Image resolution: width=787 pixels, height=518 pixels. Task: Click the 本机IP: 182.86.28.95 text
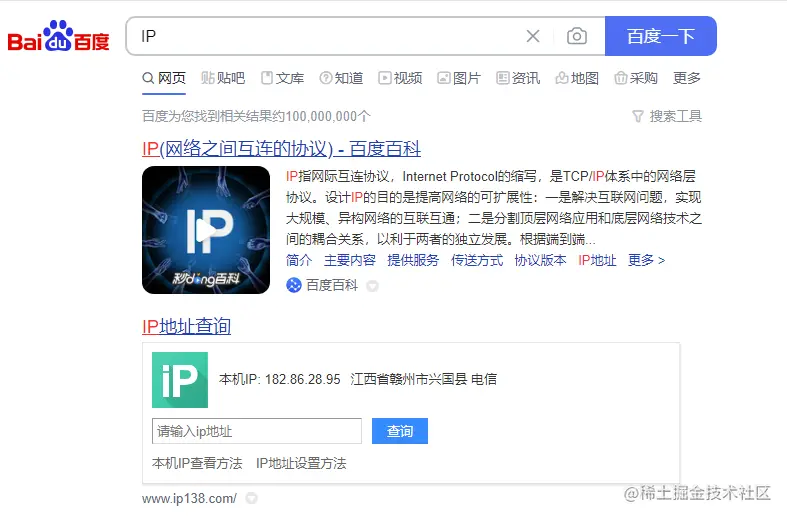(280, 379)
